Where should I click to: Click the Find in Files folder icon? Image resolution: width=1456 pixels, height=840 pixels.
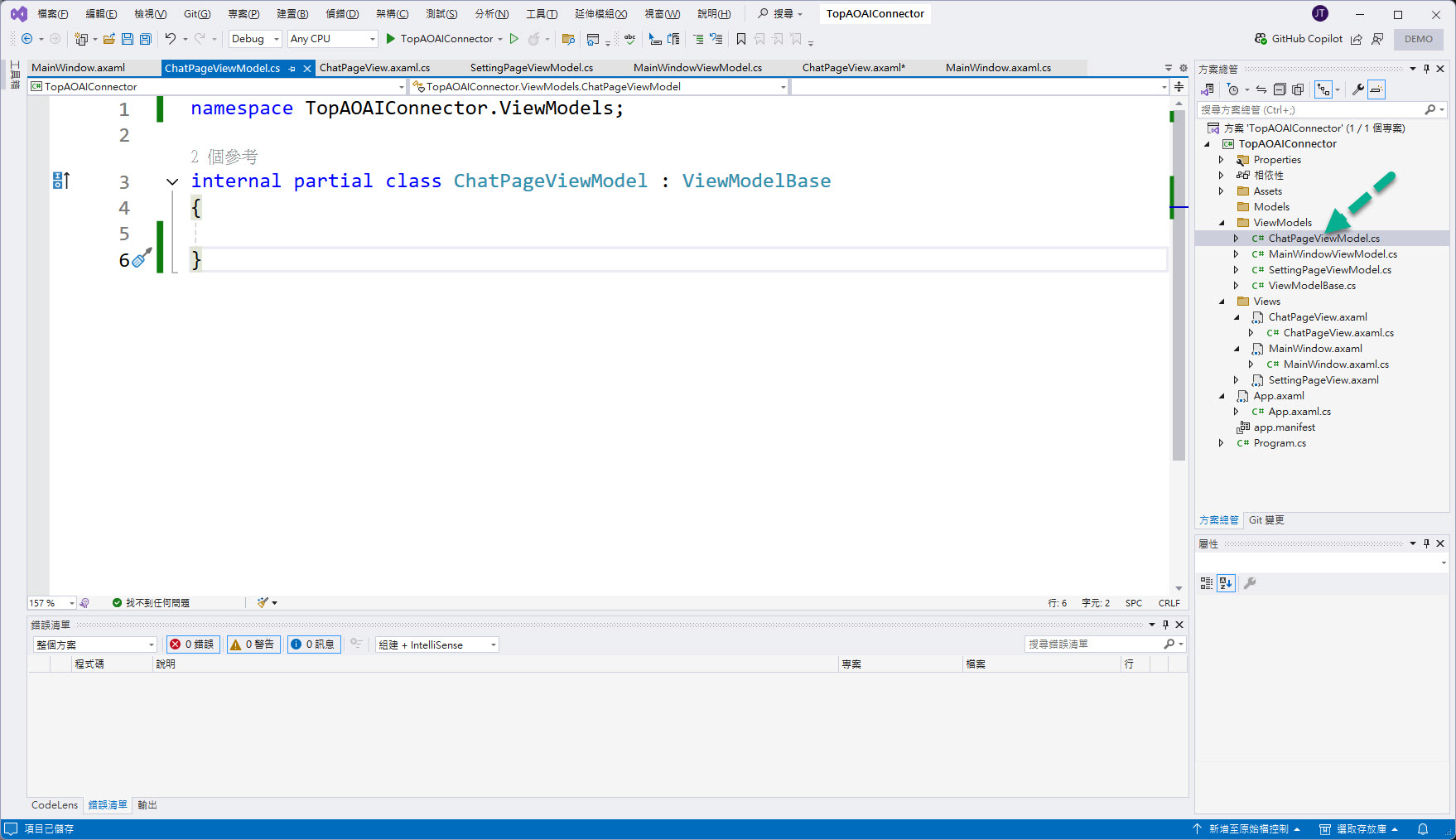point(568,39)
